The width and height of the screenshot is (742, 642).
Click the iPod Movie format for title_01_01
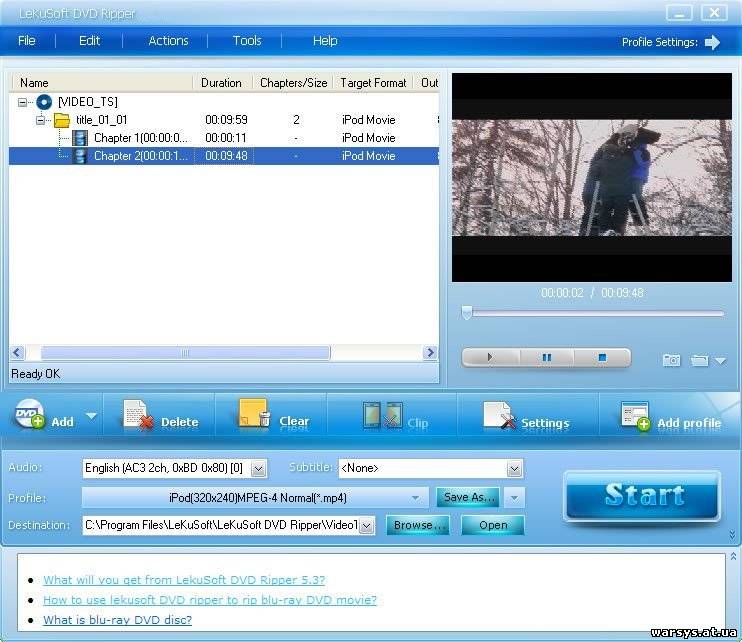pos(369,120)
